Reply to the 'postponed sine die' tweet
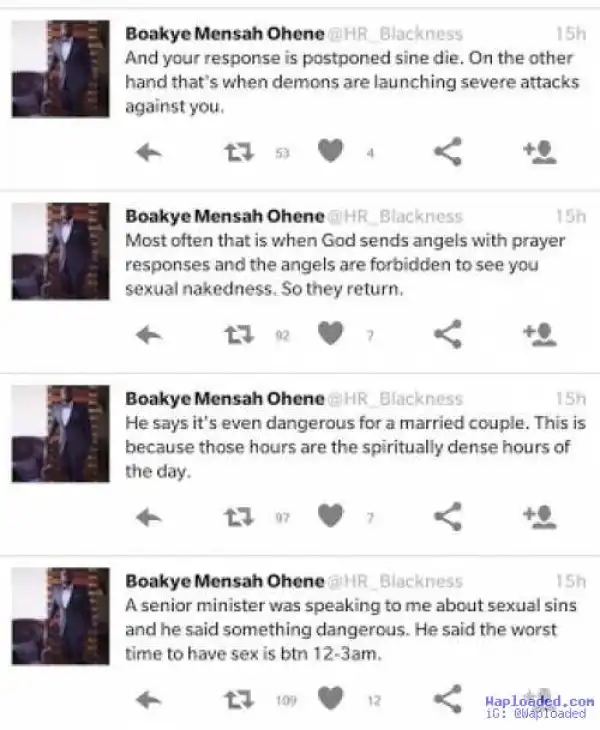 point(148,151)
